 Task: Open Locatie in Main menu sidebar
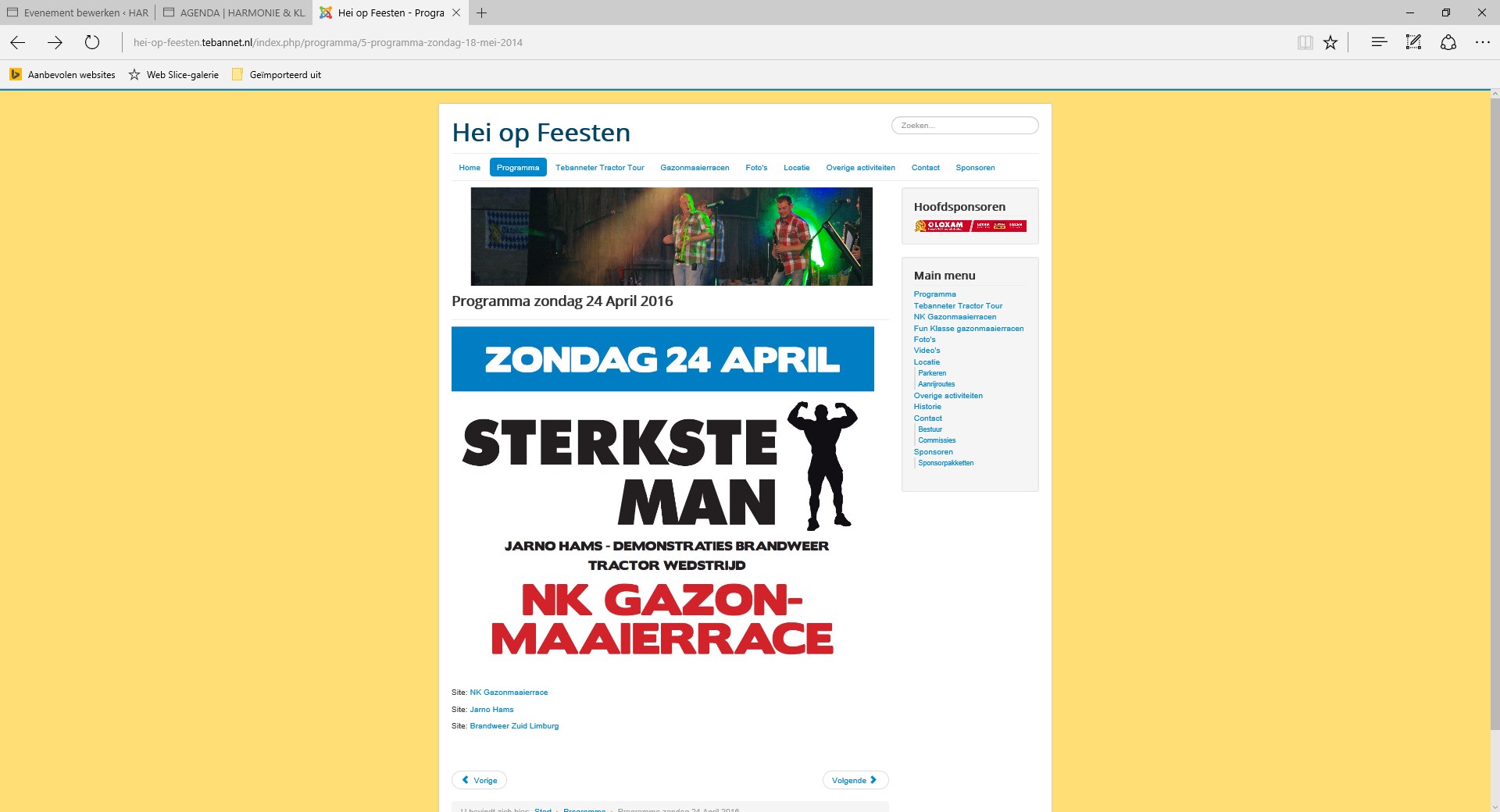tap(927, 362)
